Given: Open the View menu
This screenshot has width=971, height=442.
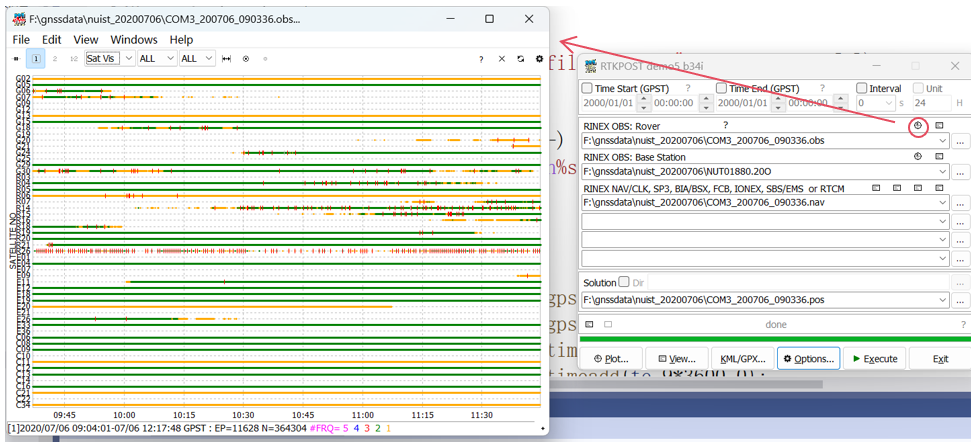Looking at the screenshot, I should click(x=86, y=40).
